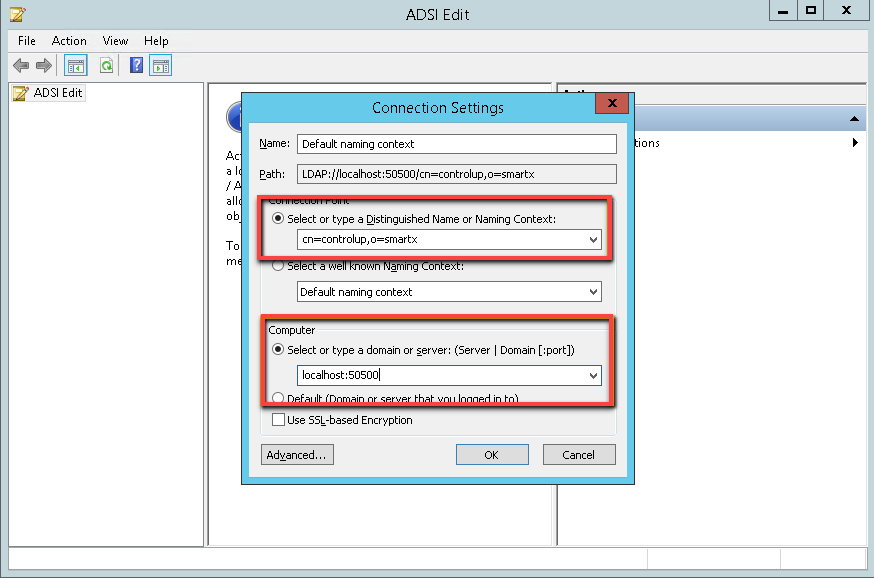The image size is (874, 578).
Task: Click into the Name text field
Action: (x=457, y=144)
